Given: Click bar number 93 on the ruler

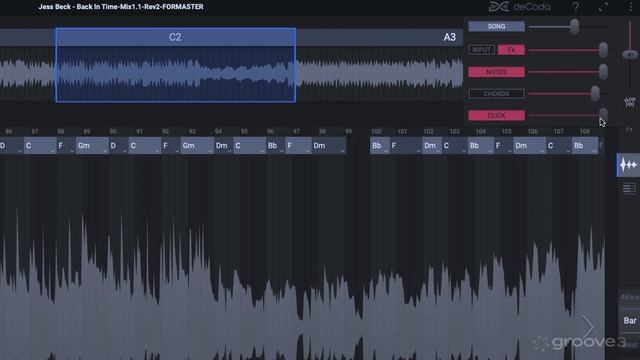Looking at the screenshot, I should tap(192, 131).
